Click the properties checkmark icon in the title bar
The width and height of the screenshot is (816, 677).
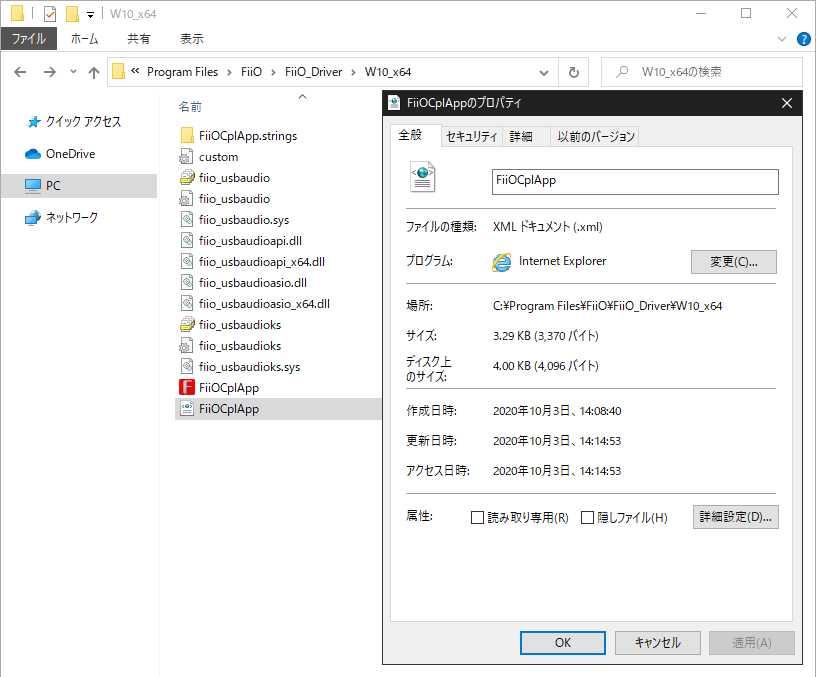tap(50, 14)
